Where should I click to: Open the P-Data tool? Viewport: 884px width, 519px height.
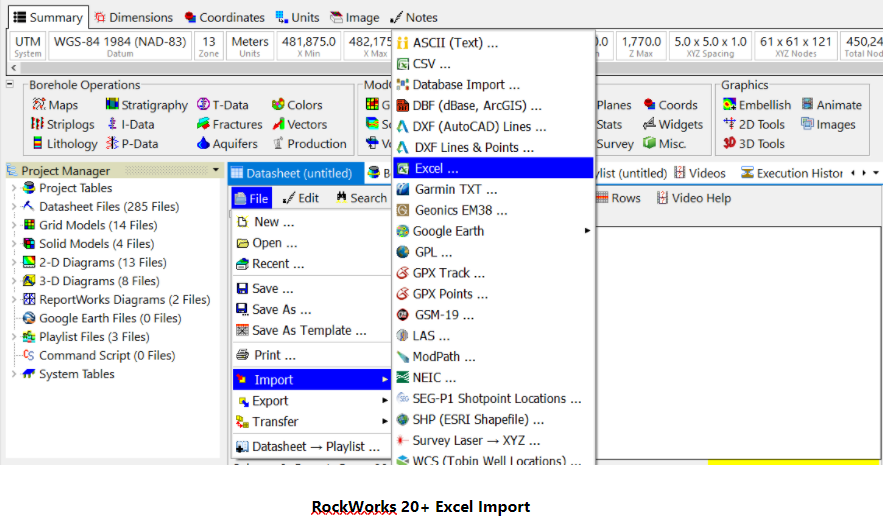coord(132,144)
